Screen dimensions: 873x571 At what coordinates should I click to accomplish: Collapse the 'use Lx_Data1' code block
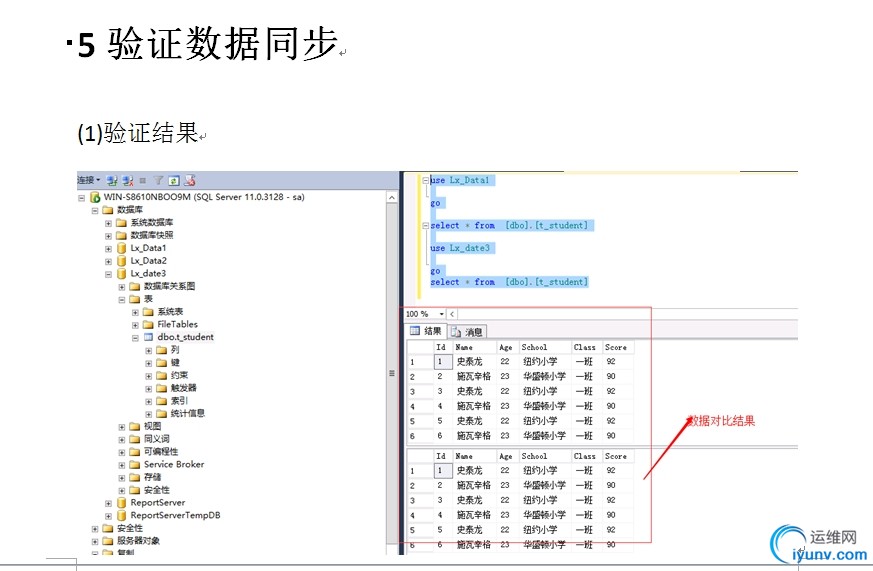[426, 180]
